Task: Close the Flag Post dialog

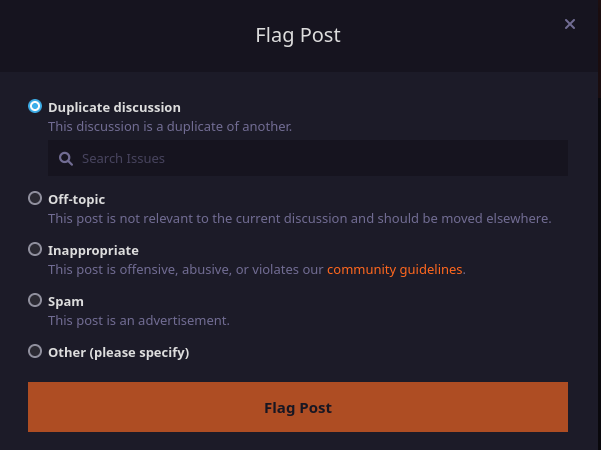Action: (x=570, y=24)
